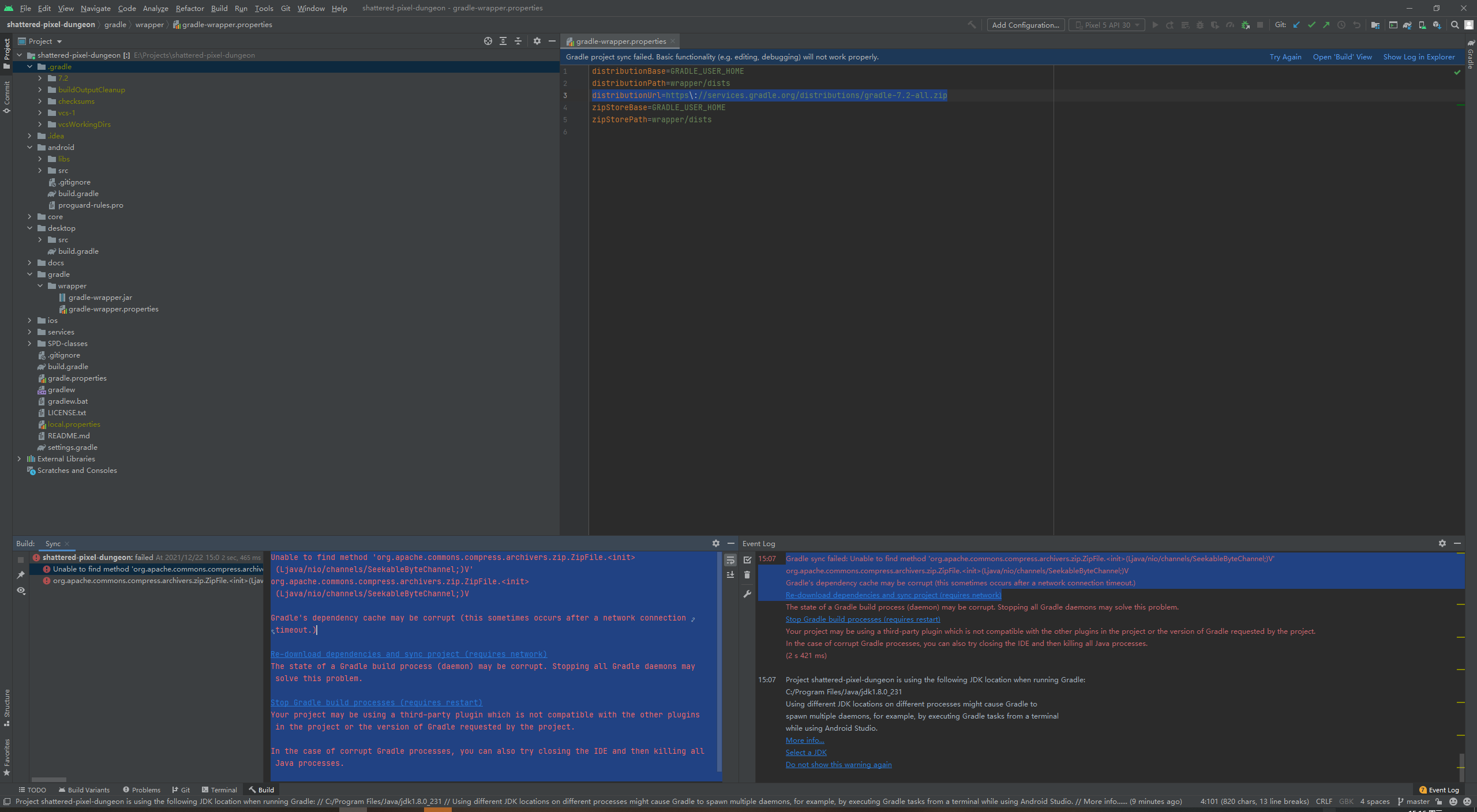Toggle scroll to end in the Build output
The image size is (1477, 812).
[730, 575]
